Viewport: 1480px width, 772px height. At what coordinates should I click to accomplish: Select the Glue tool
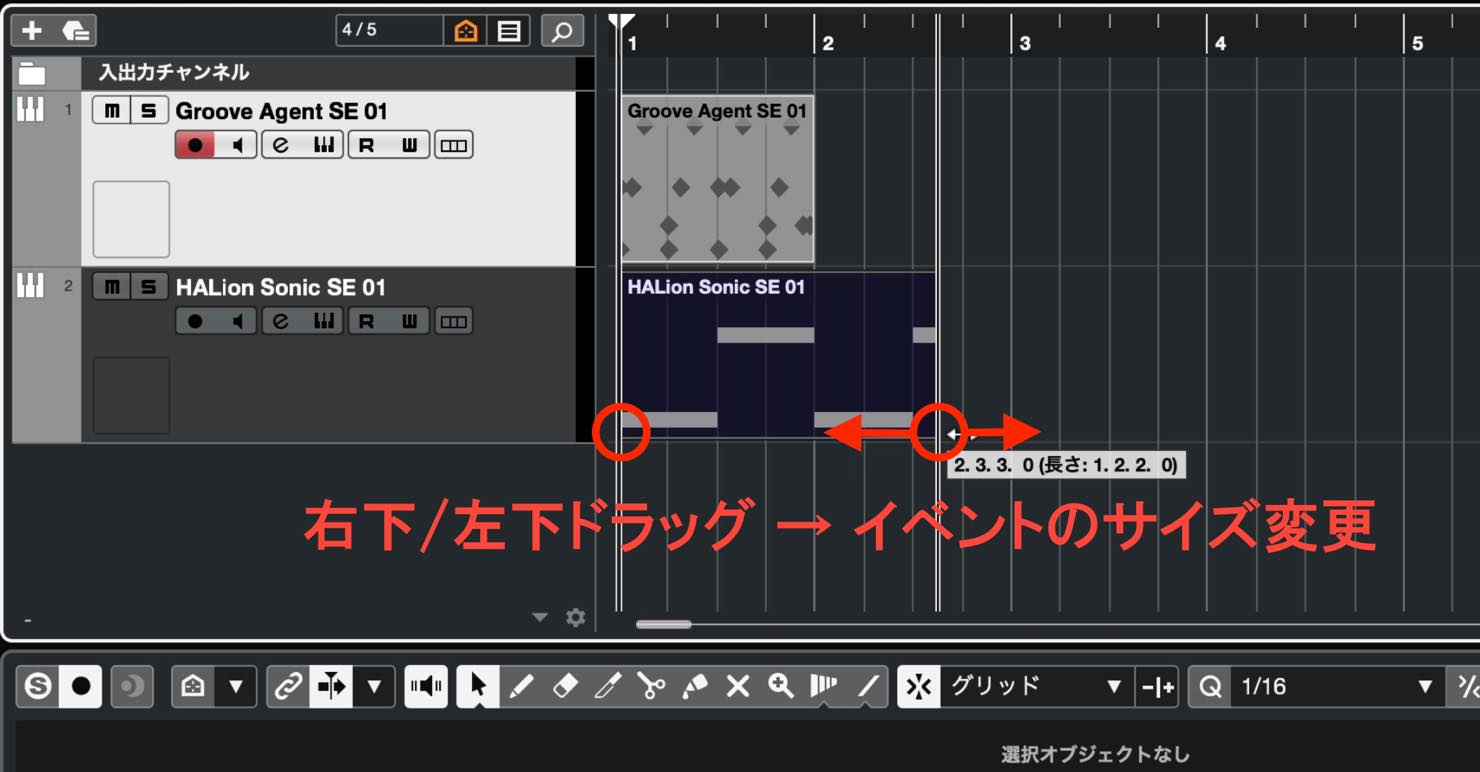pyautogui.click(x=694, y=686)
